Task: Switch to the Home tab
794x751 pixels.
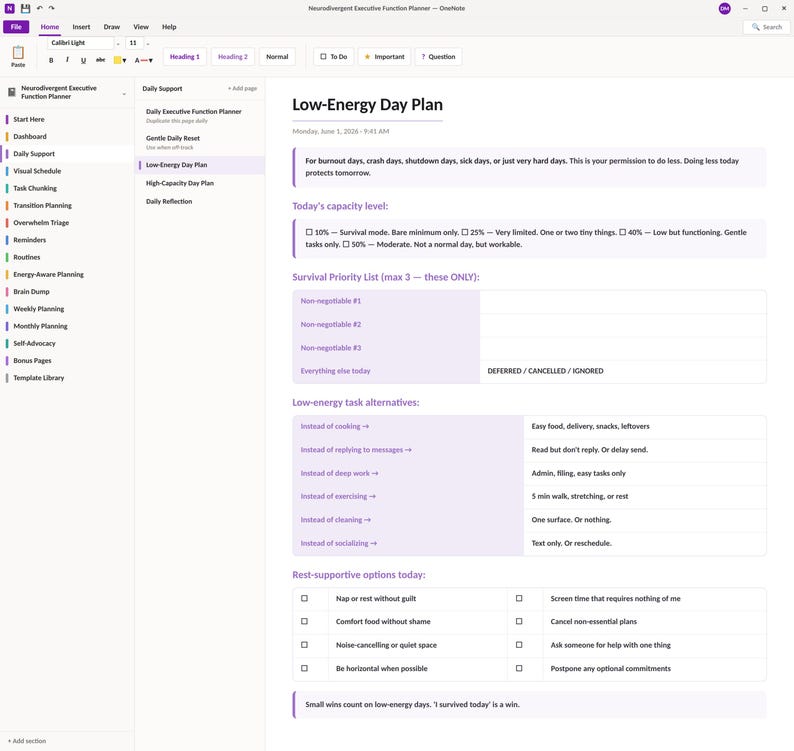Action: (50, 27)
